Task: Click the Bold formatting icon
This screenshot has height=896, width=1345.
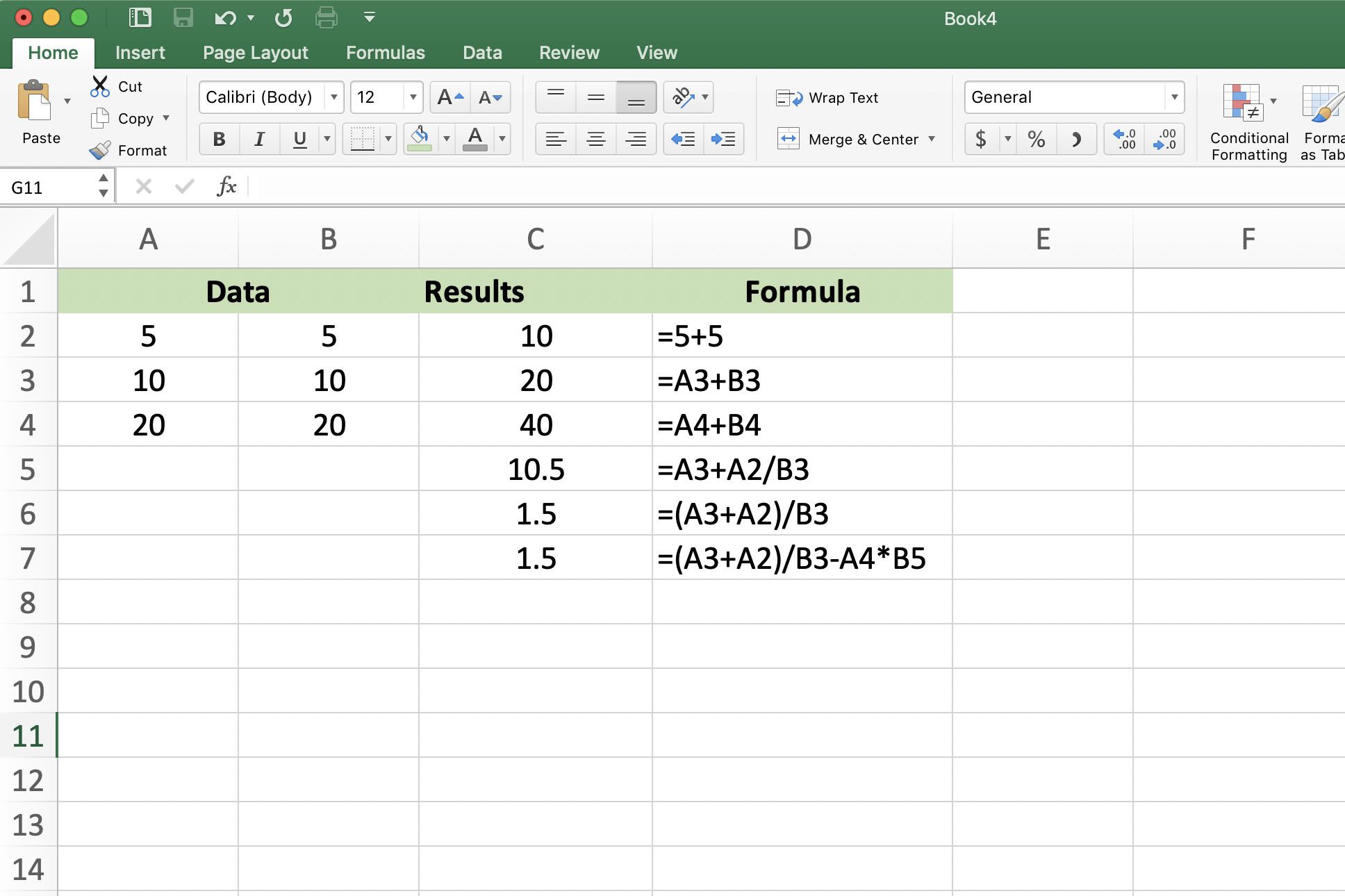Action: (217, 139)
